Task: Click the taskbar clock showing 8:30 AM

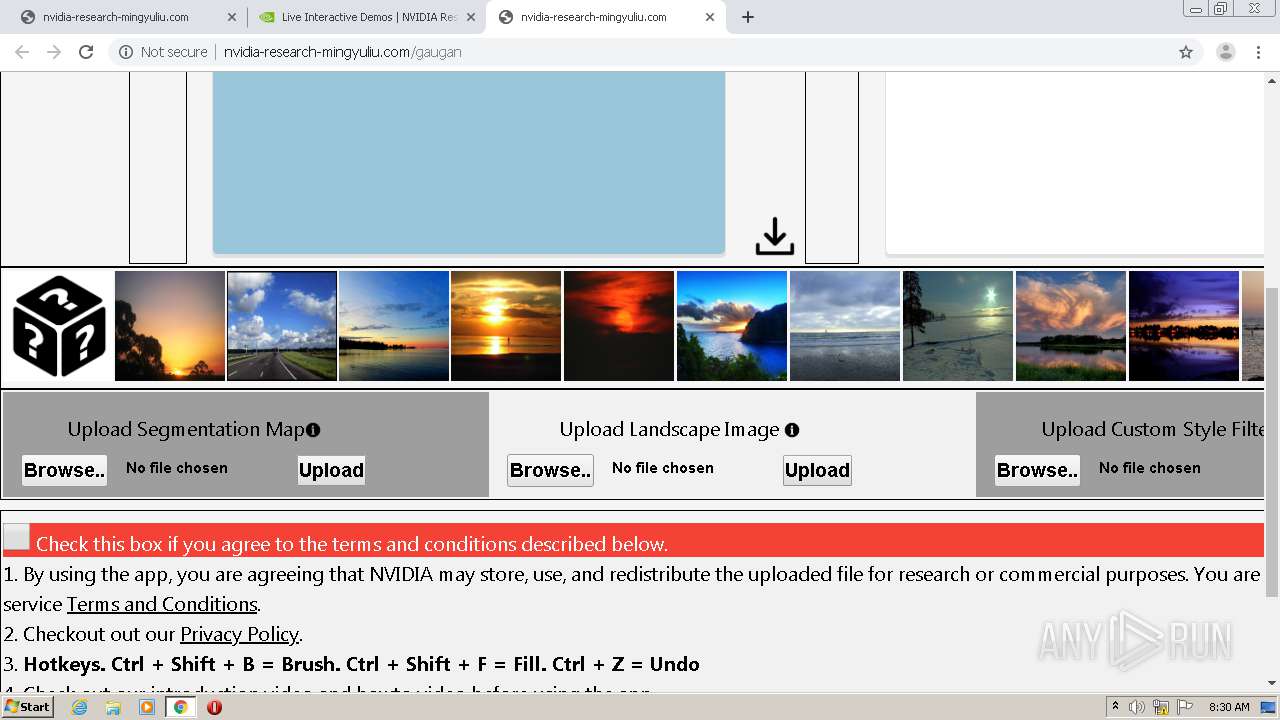Action: coord(1229,707)
